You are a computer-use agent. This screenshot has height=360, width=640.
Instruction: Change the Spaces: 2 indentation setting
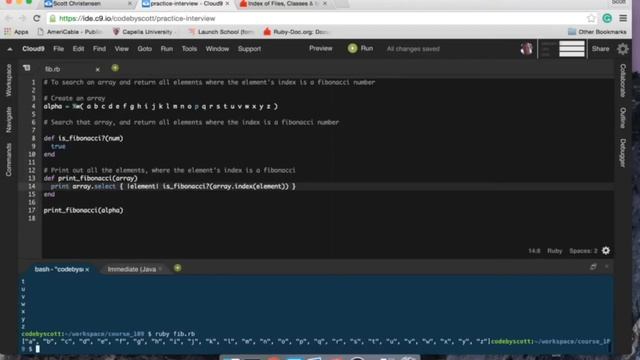pyautogui.click(x=583, y=251)
